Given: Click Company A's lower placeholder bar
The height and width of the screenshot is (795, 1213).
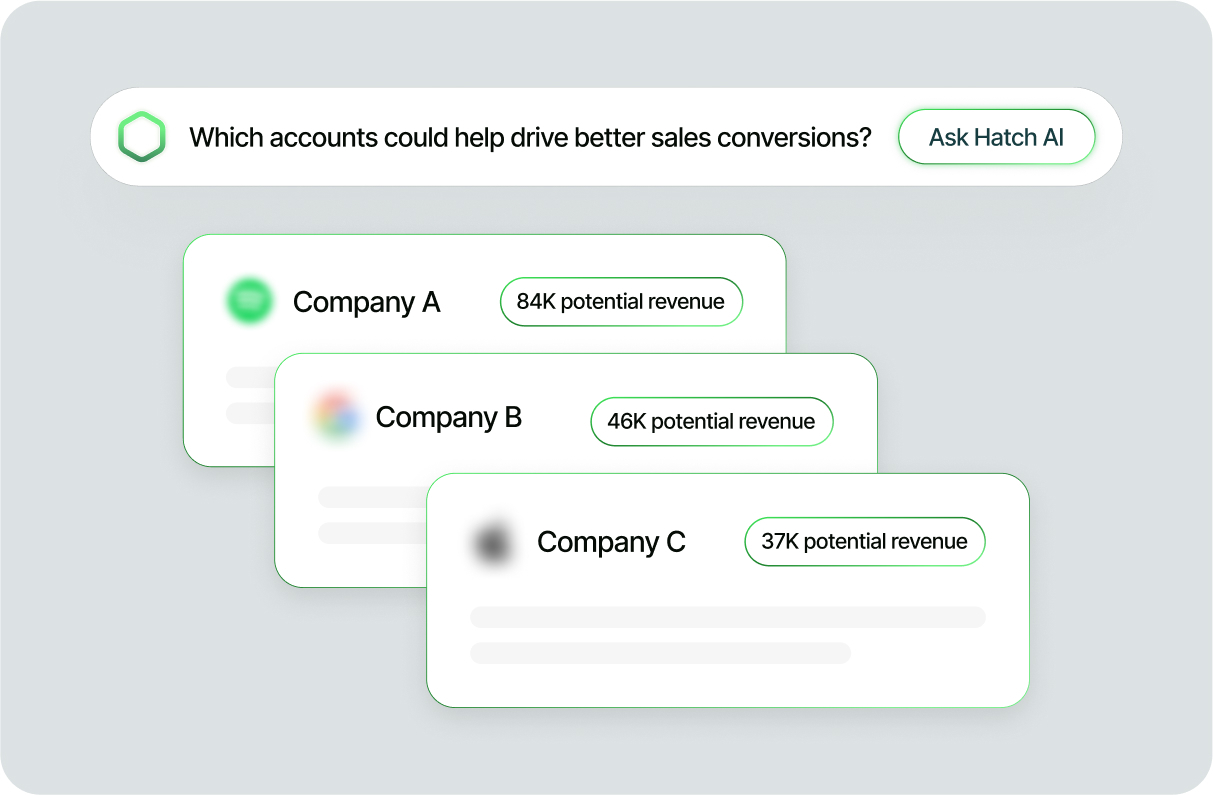Looking at the screenshot, I should [251, 413].
